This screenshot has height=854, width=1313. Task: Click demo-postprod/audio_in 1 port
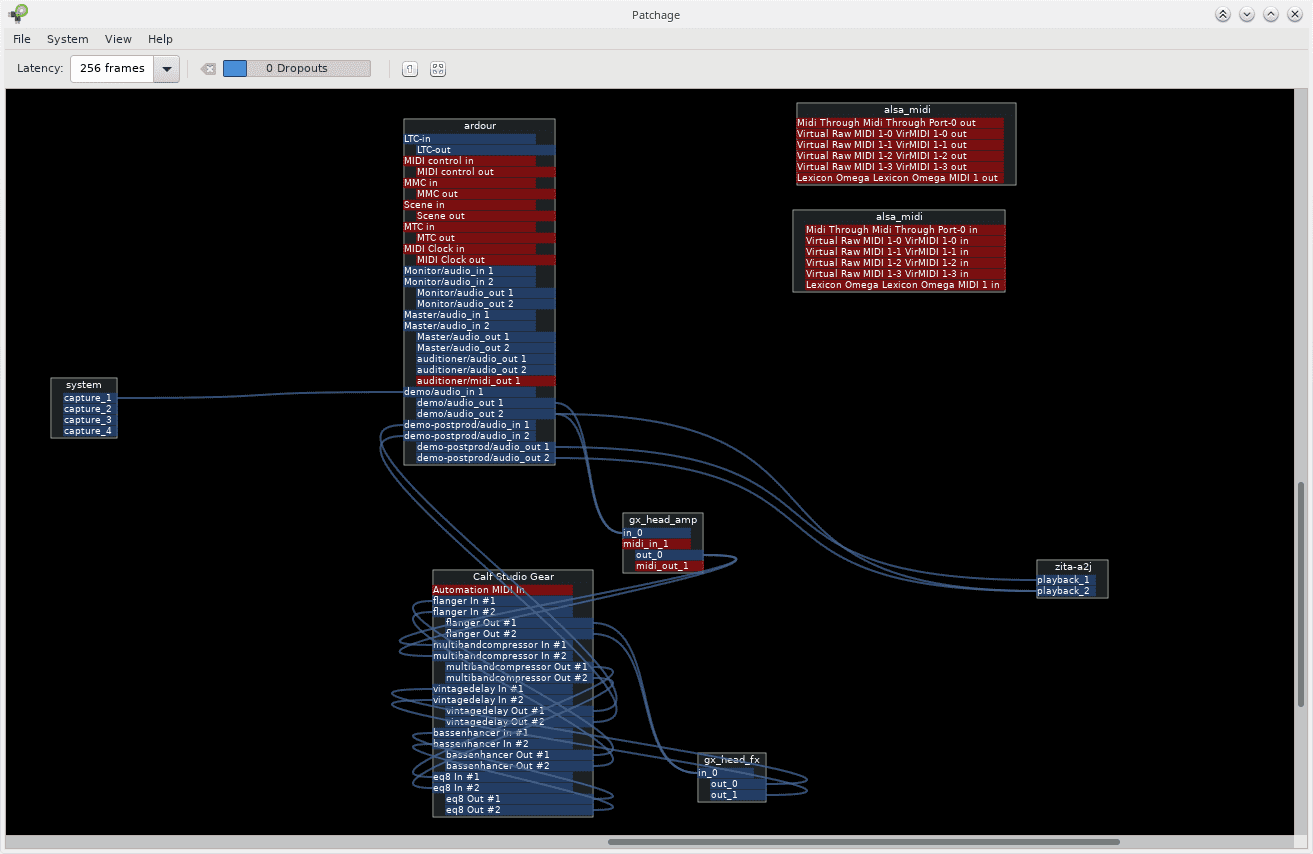[x=470, y=425]
